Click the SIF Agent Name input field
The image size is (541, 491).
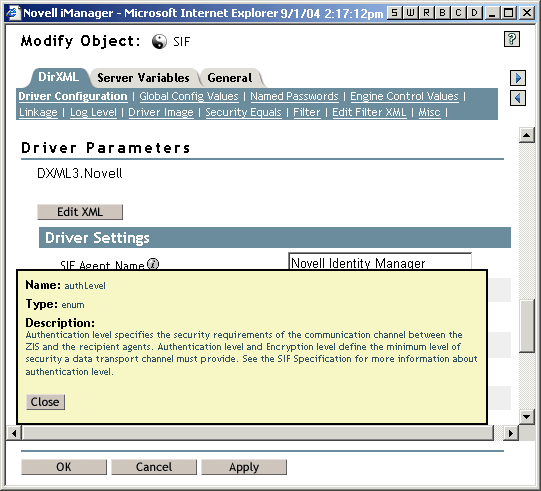click(380, 262)
